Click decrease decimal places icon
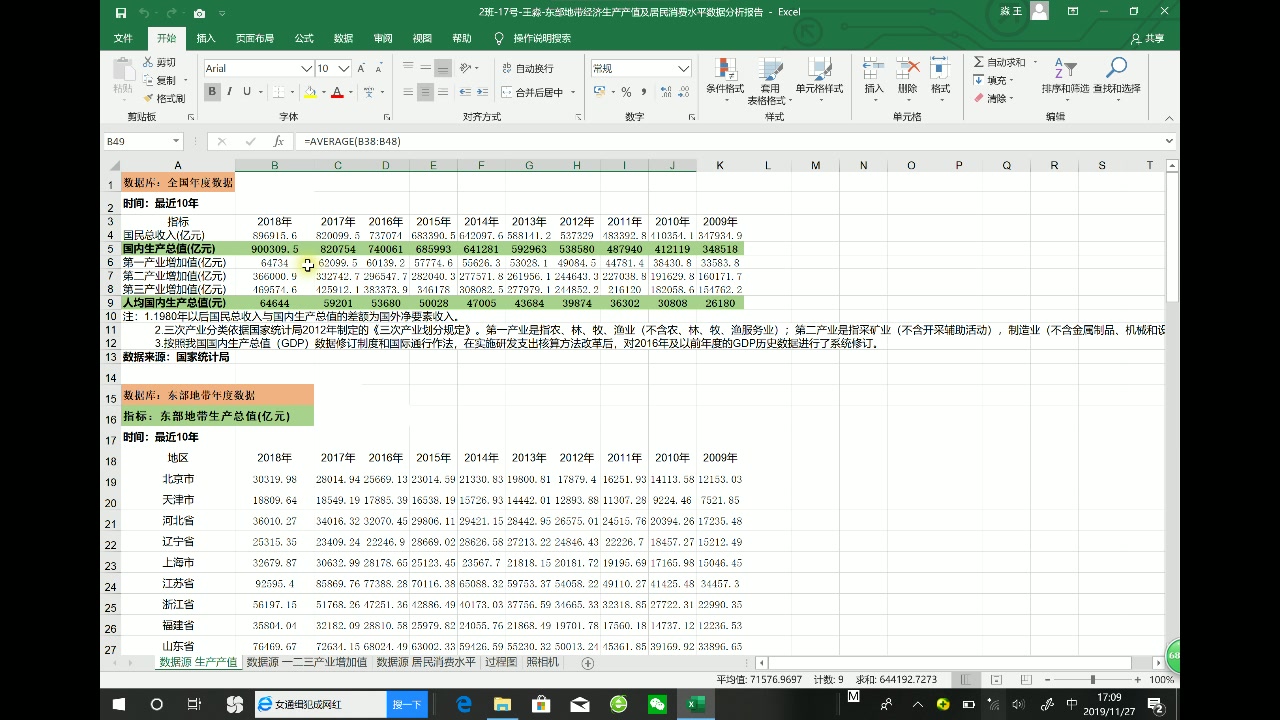This screenshot has width=1280, height=720. (x=682, y=92)
